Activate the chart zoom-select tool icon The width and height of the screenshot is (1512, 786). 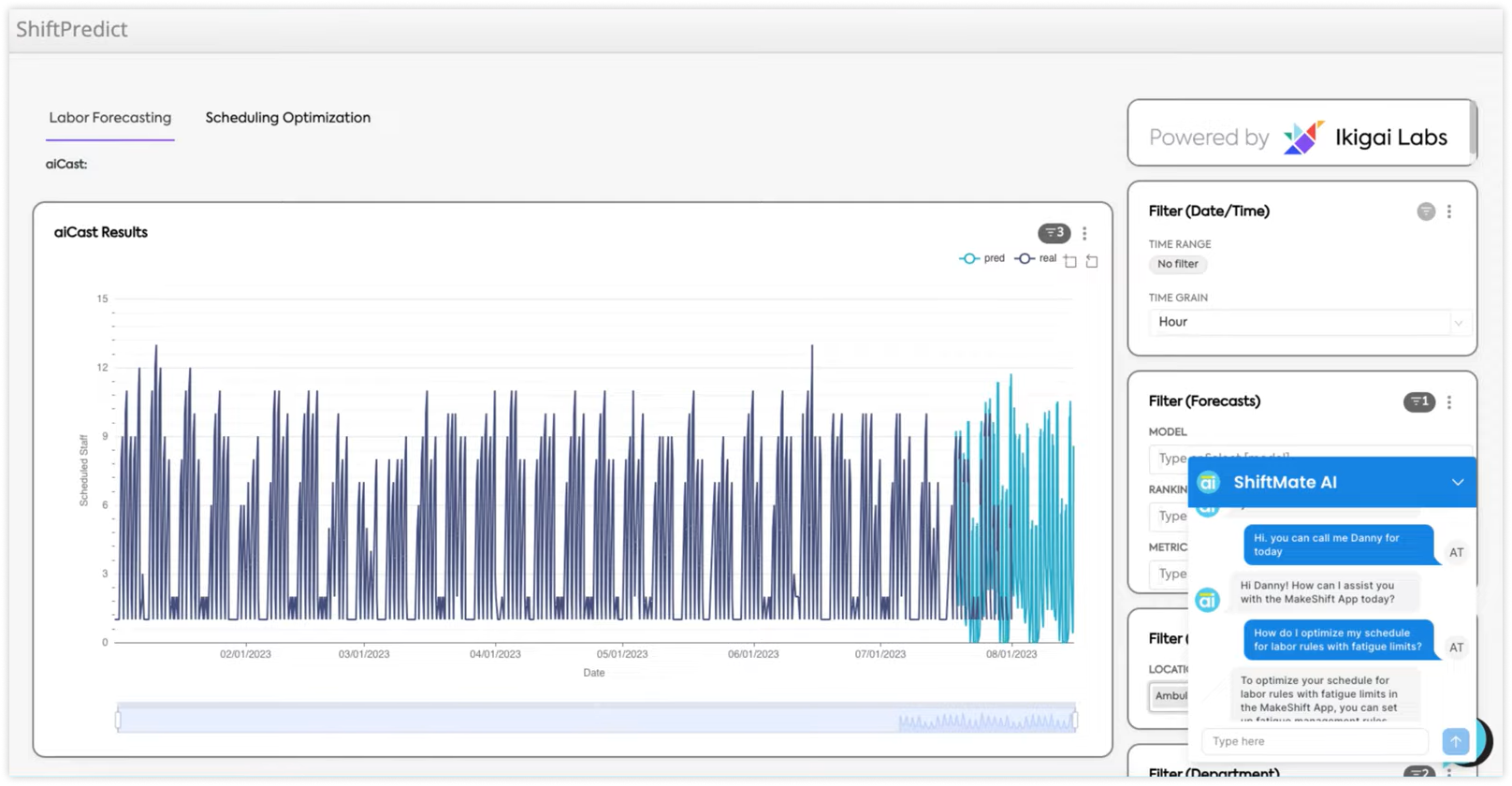(1070, 261)
